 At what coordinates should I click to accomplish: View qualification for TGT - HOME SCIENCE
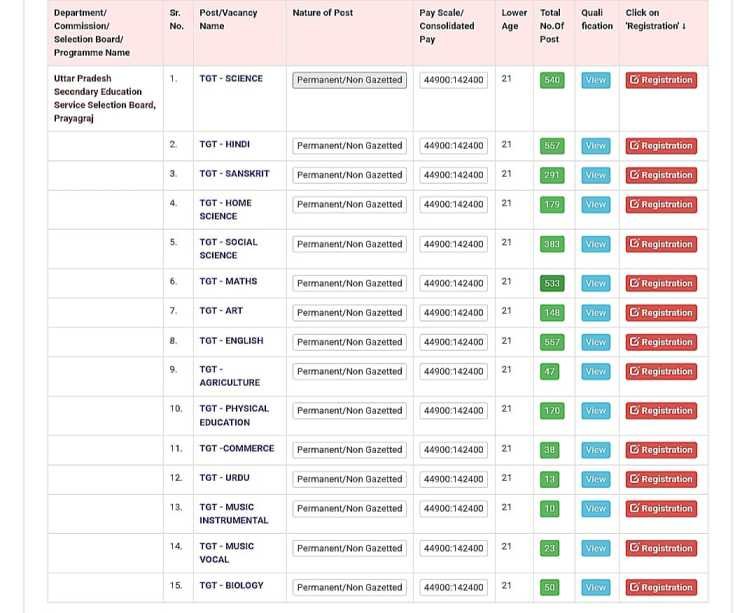(596, 205)
